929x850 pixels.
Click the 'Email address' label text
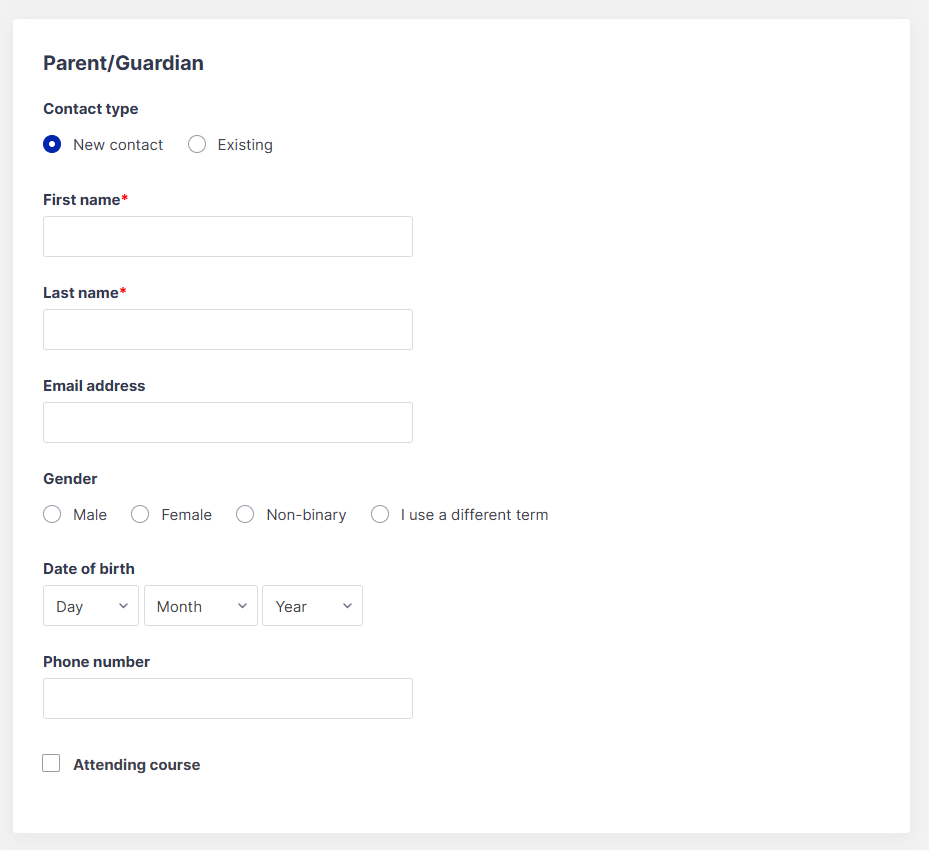(94, 386)
